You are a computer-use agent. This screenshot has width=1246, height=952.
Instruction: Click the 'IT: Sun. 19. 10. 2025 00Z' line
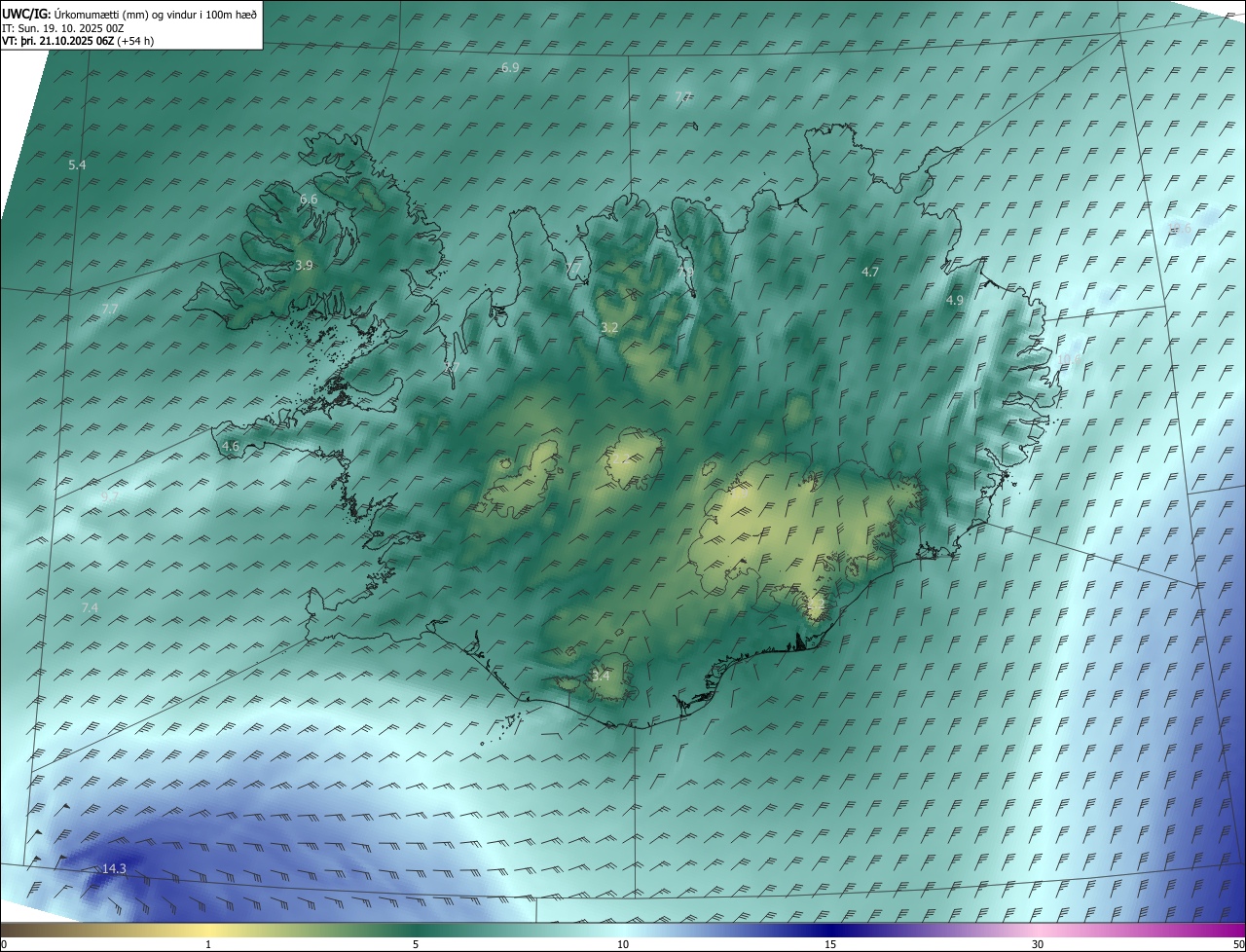(63, 28)
